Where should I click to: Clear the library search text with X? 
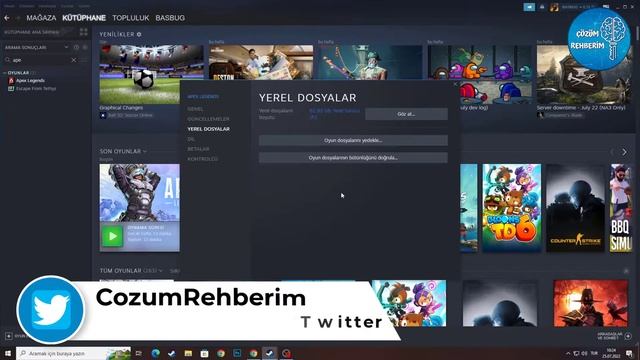(x=74, y=60)
